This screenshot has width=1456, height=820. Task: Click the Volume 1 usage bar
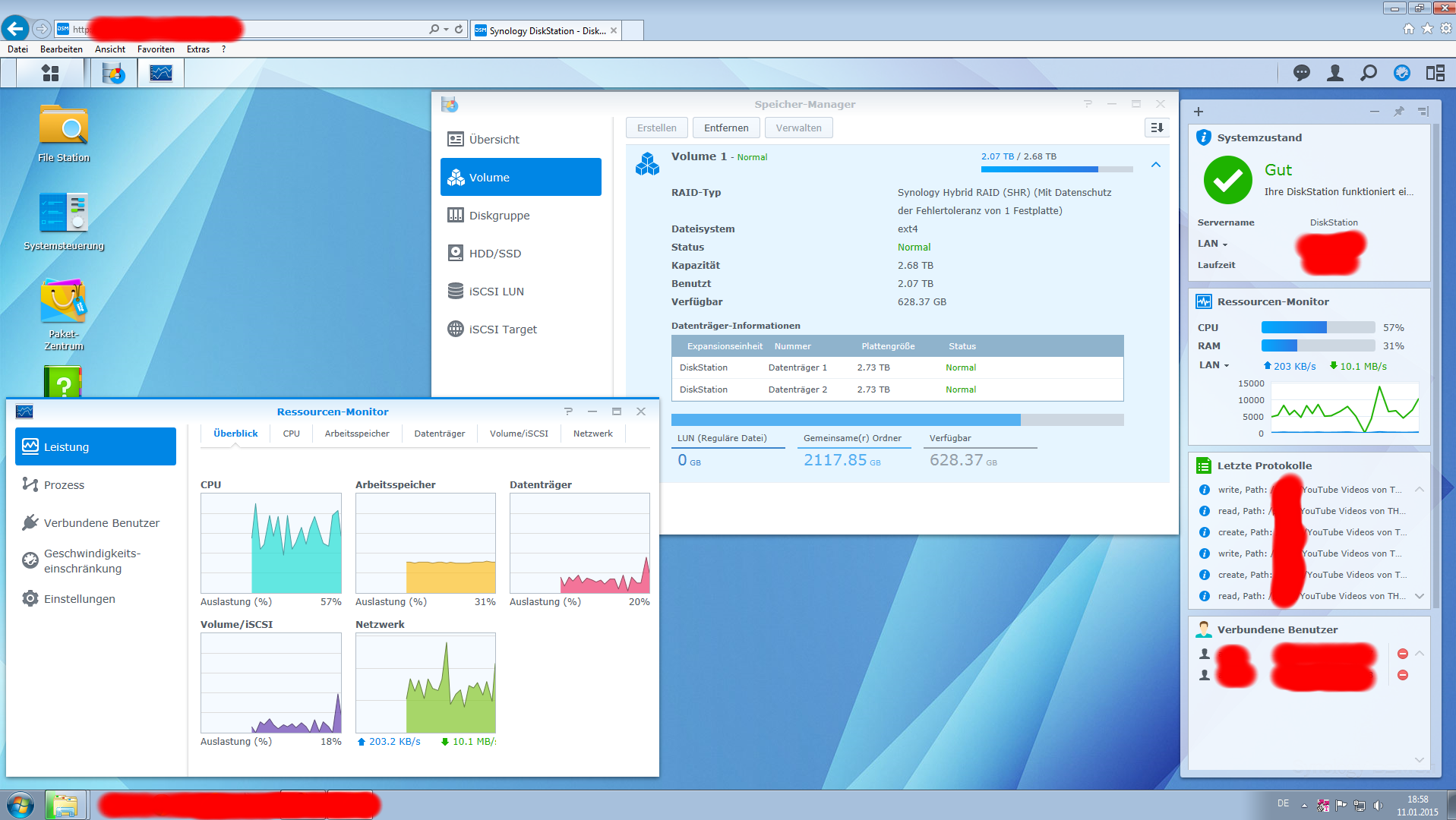(1056, 169)
